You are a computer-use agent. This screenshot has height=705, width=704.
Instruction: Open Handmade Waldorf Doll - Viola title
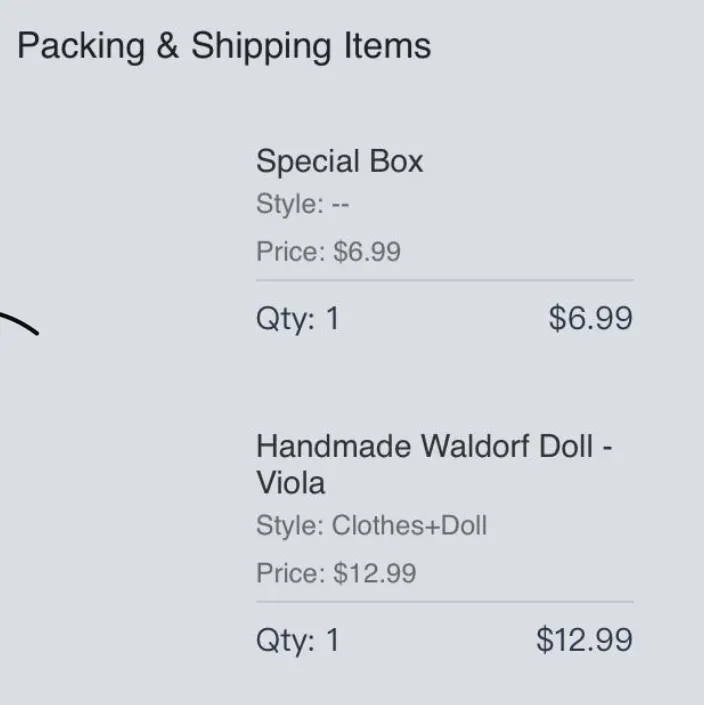click(x=434, y=464)
